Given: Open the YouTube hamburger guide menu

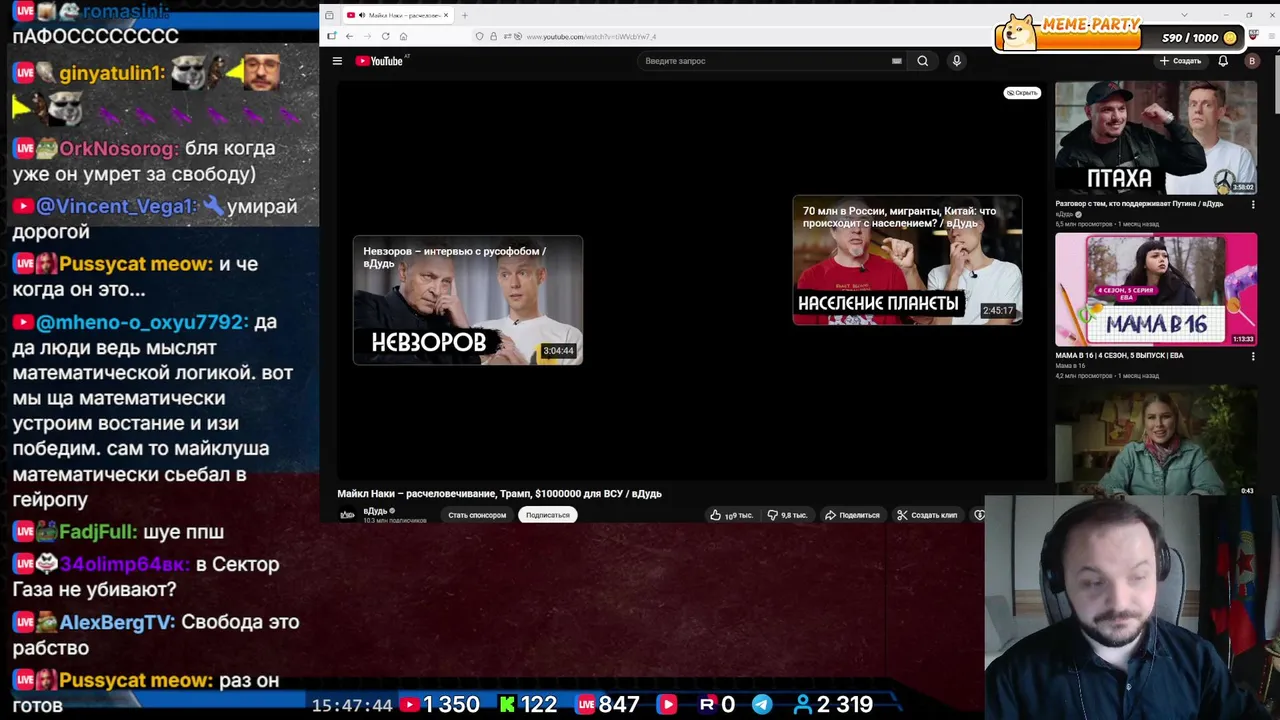Looking at the screenshot, I should coord(337,61).
